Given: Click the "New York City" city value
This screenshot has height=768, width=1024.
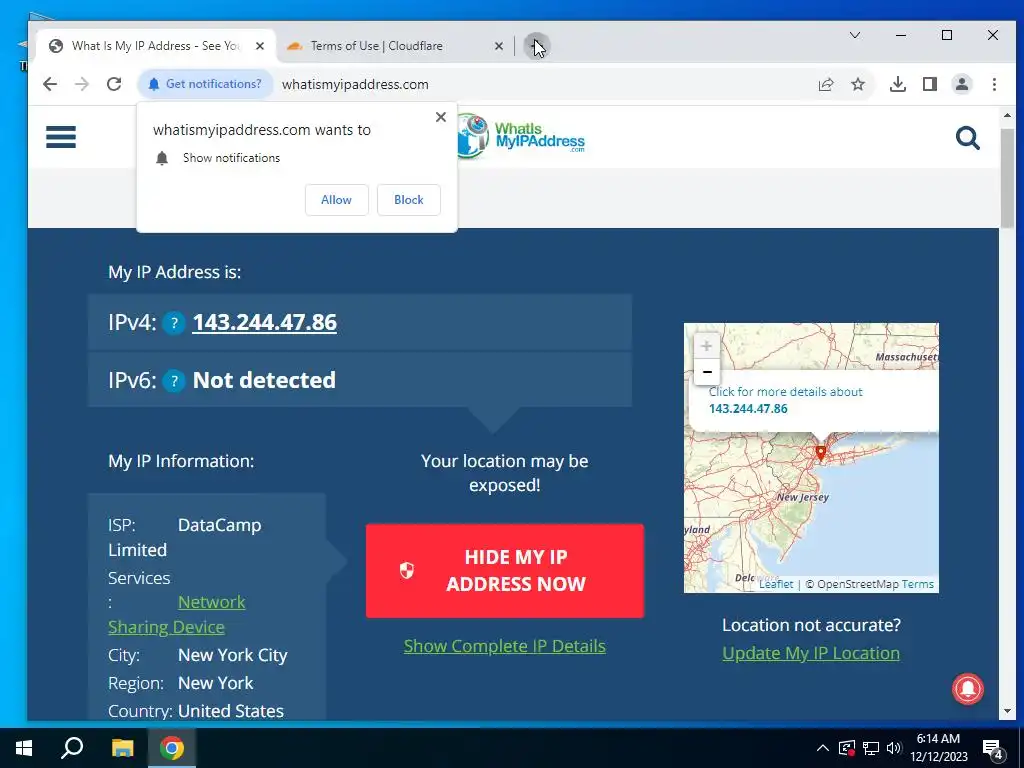Looking at the screenshot, I should click(232, 655).
